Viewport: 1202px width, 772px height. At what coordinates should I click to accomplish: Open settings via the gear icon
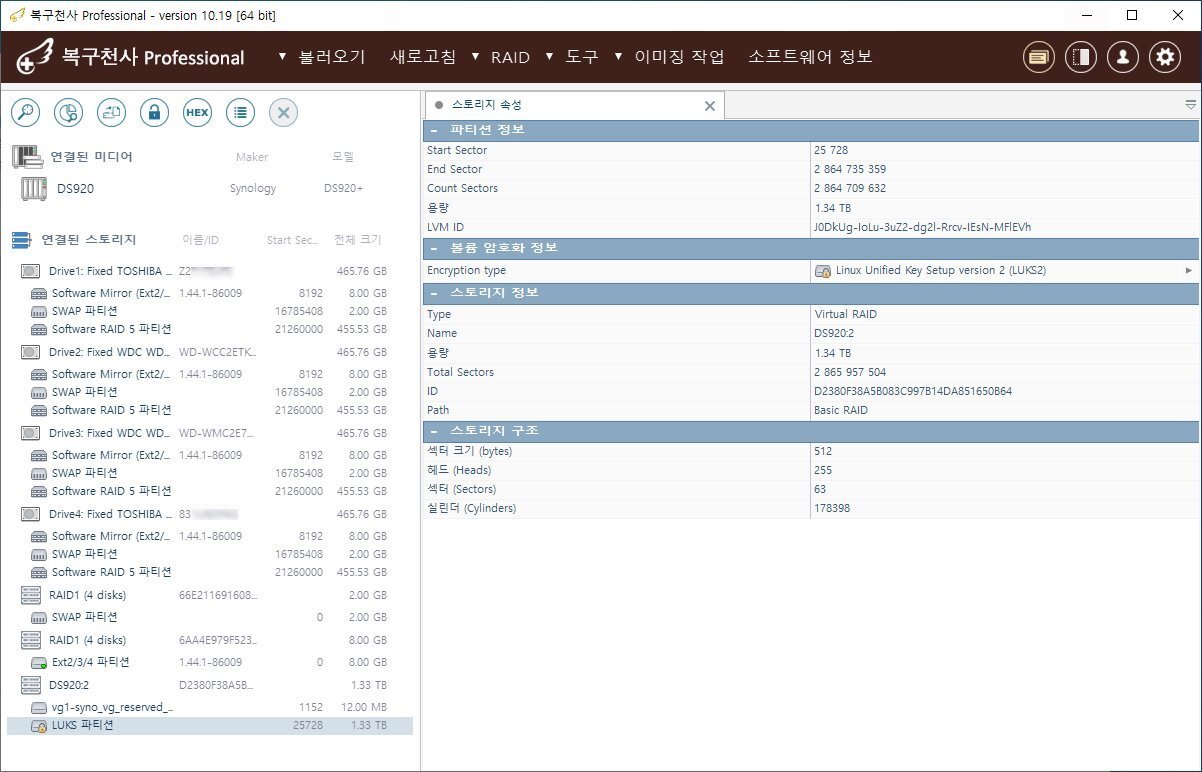click(1165, 57)
